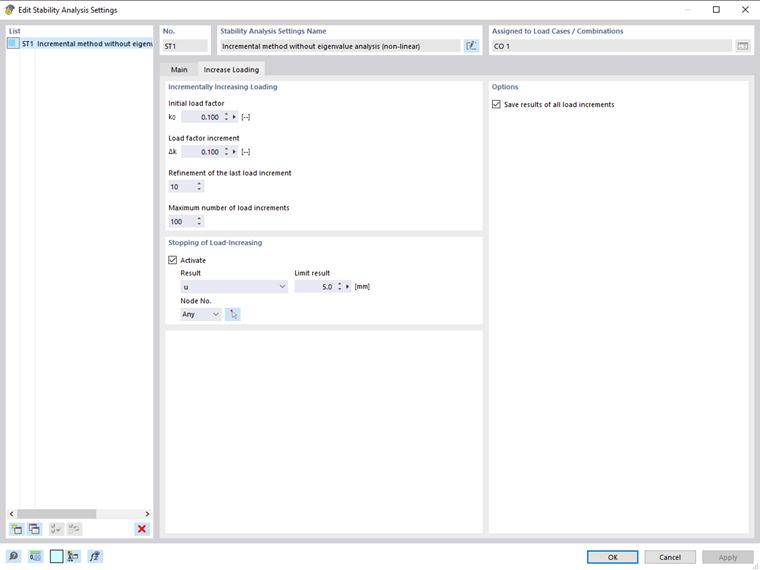Click the list scrollbar left arrow
Screen dimensions: 760x570
pyautogui.click(x=12, y=514)
